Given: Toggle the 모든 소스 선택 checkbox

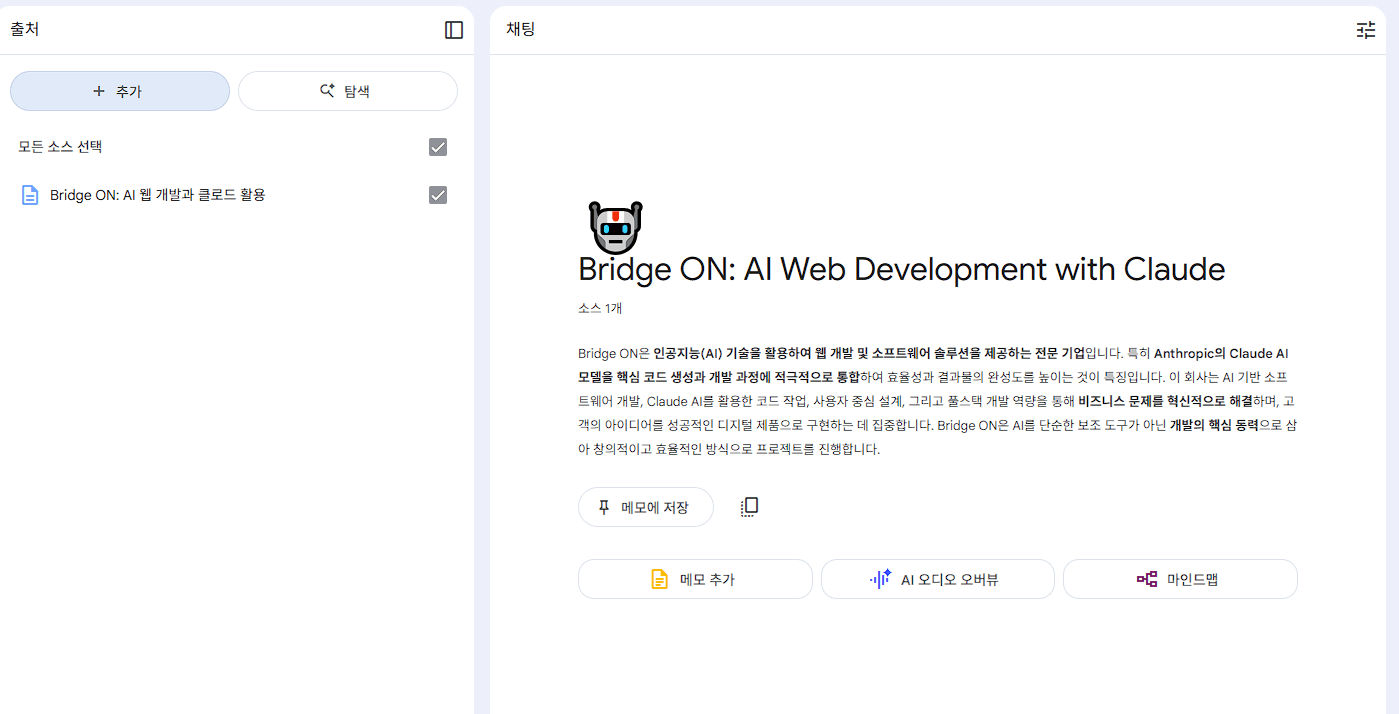Looking at the screenshot, I should pyautogui.click(x=438, y=147).
